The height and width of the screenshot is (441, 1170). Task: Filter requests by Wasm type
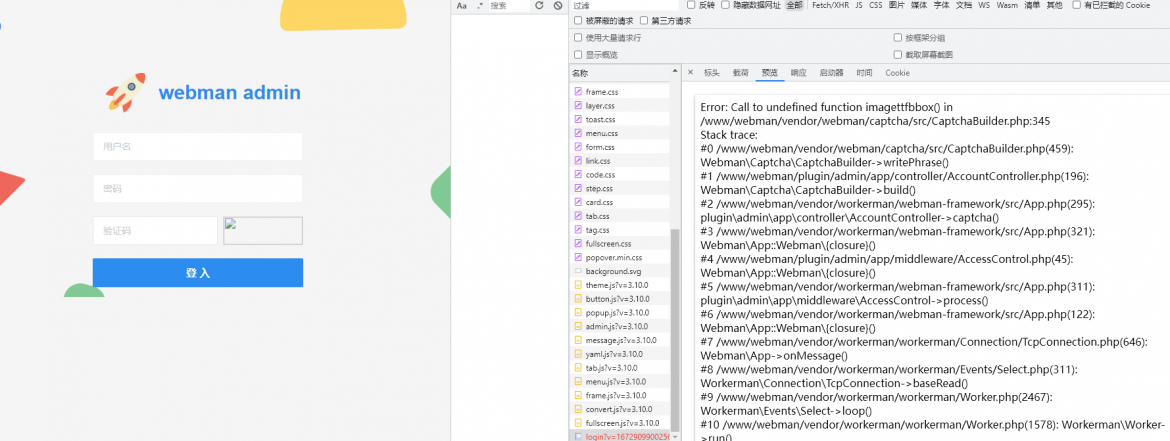(x=1007, y=5)
